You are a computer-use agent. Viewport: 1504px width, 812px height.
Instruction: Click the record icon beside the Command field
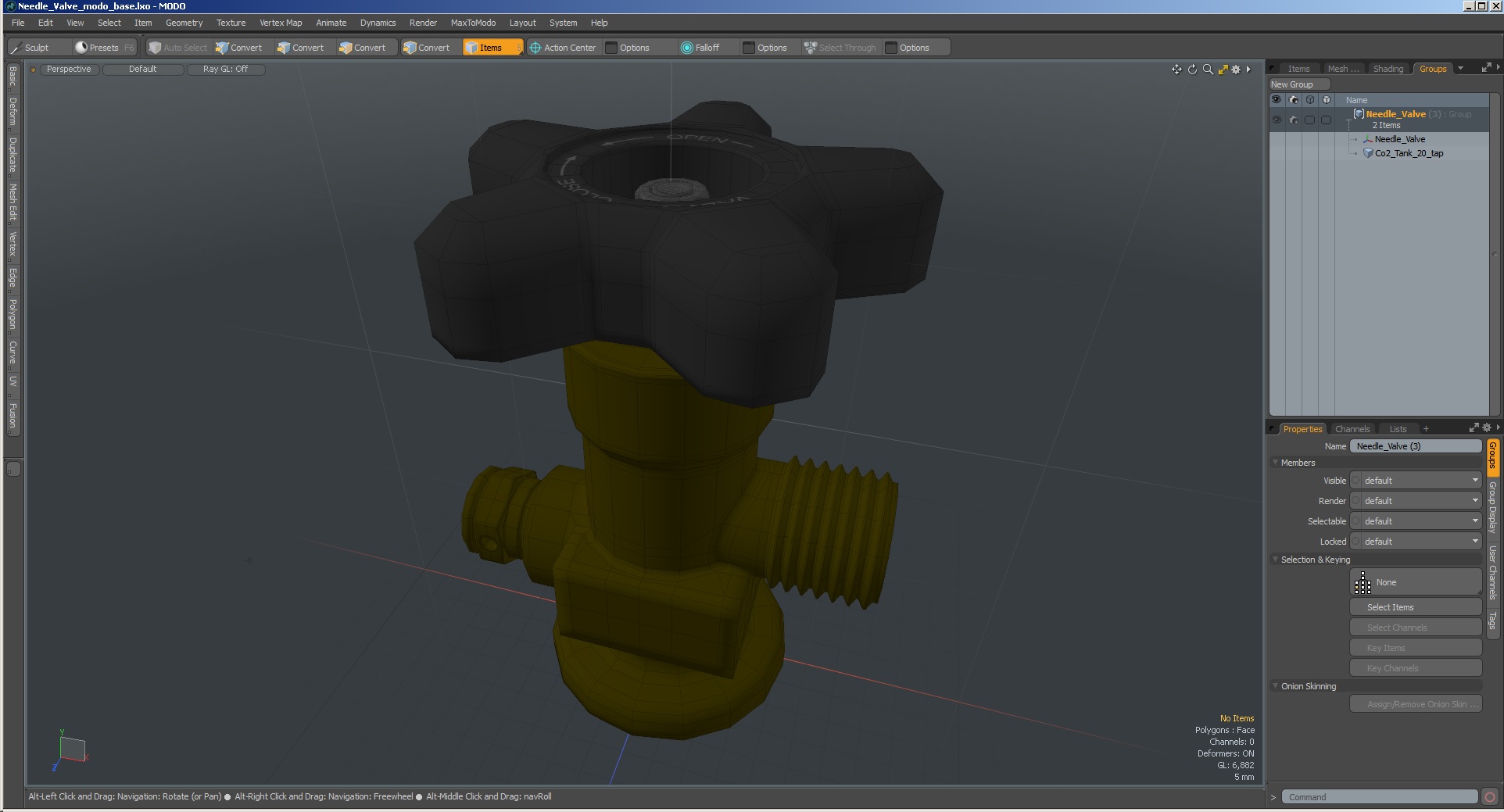pos(1490,797)
